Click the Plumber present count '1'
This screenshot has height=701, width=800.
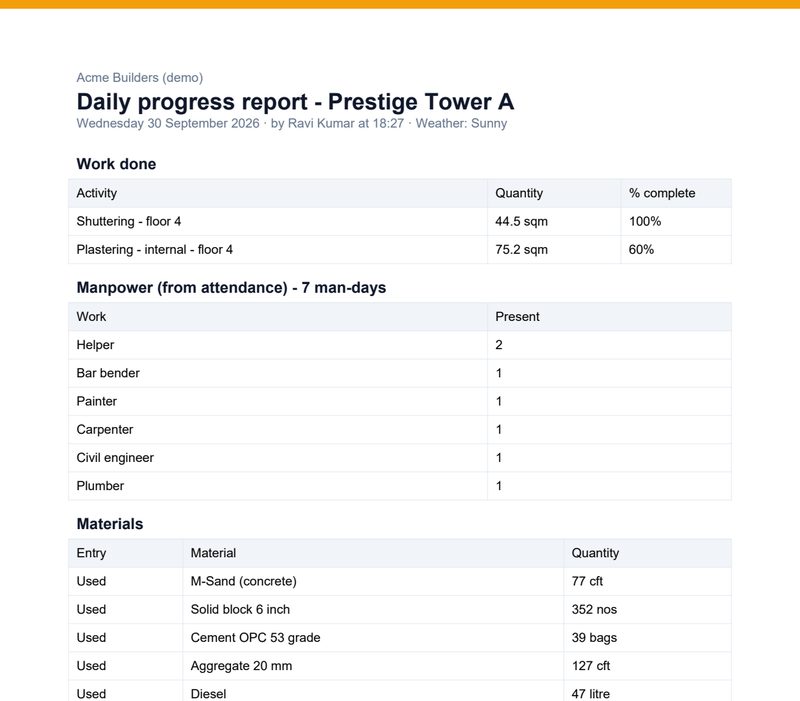[499, 486]
